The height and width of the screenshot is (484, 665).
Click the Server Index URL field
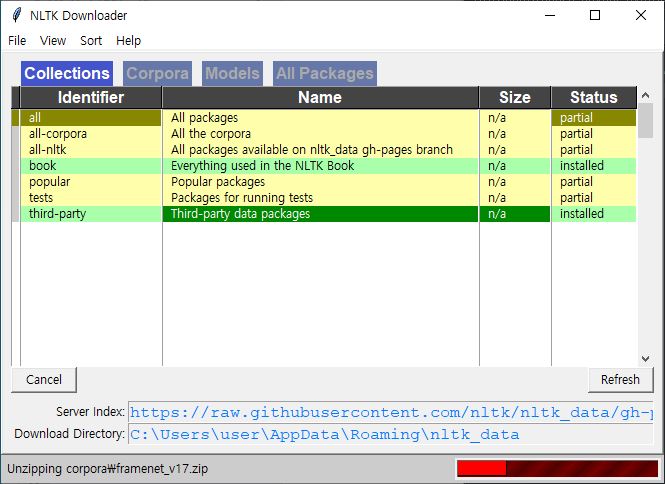(391, 412)
